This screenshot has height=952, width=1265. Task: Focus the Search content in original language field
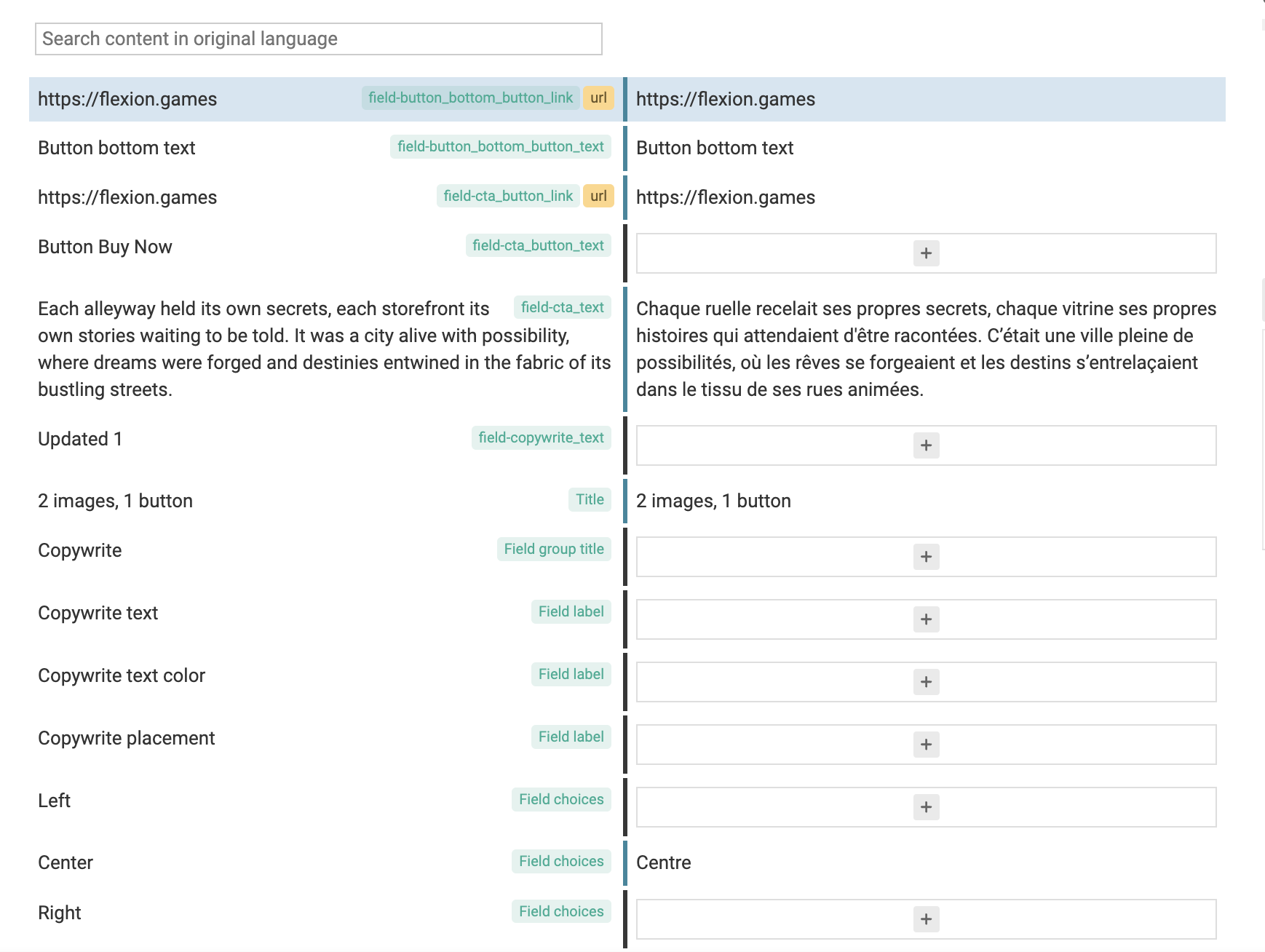point(318,39)
